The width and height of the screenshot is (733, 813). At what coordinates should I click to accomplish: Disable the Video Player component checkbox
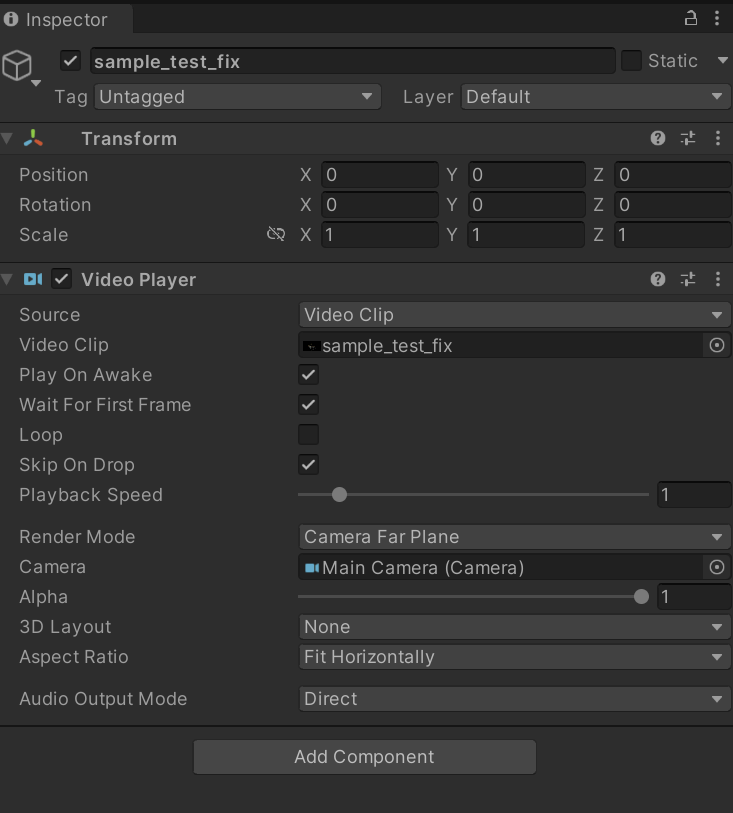[x=62, y=279]
